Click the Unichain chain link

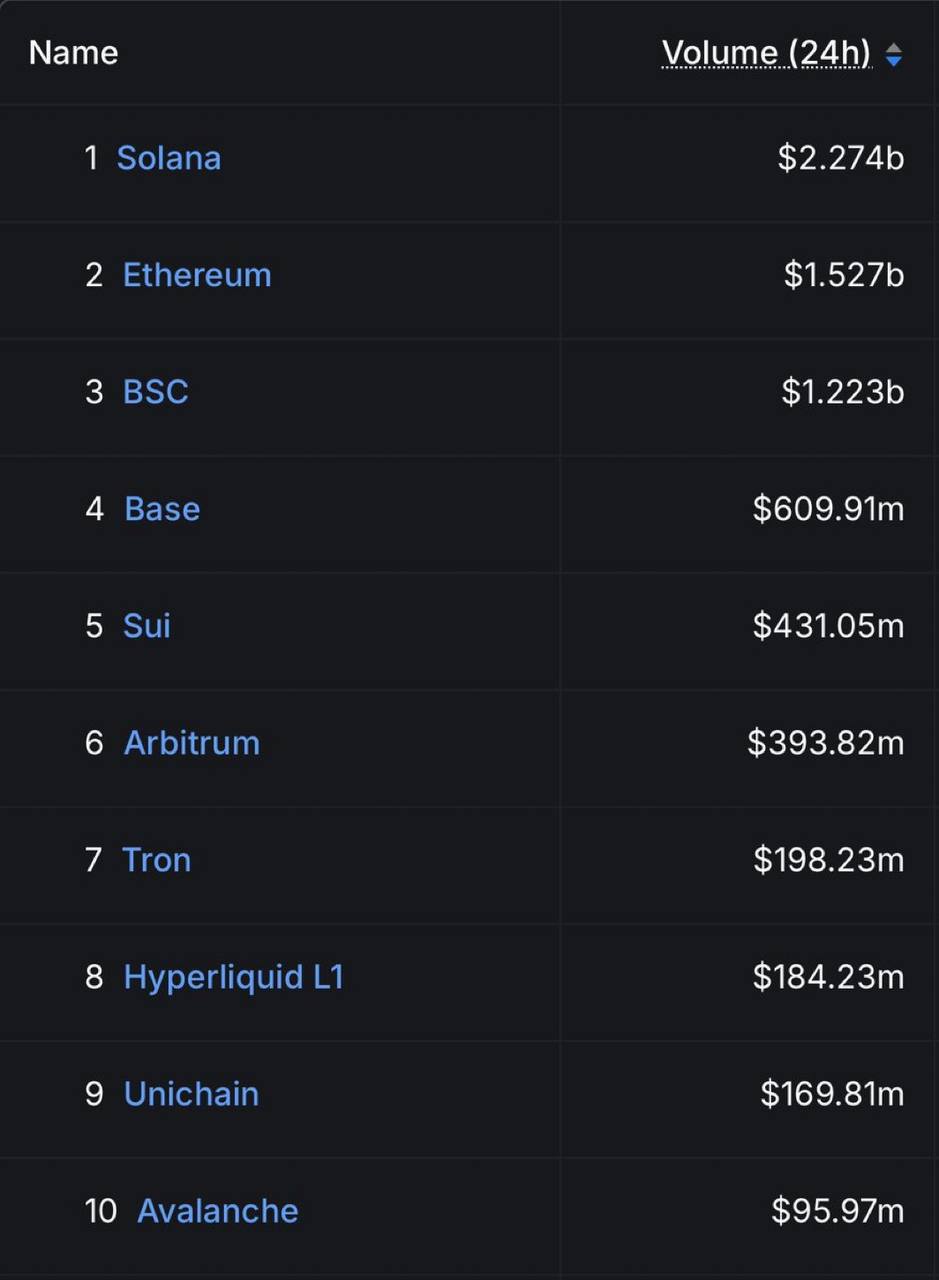(x=192, y=1094)
